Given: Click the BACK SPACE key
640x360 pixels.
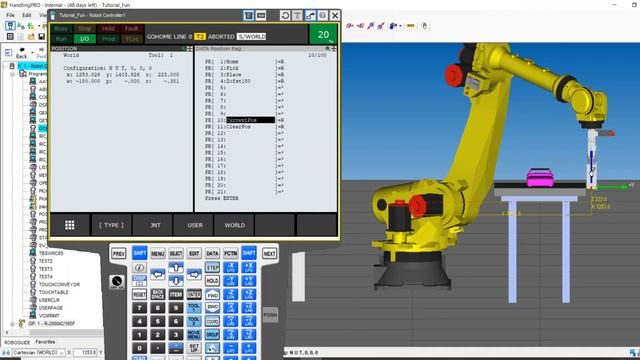Looking at the screenshot, I should coord(158,294).
